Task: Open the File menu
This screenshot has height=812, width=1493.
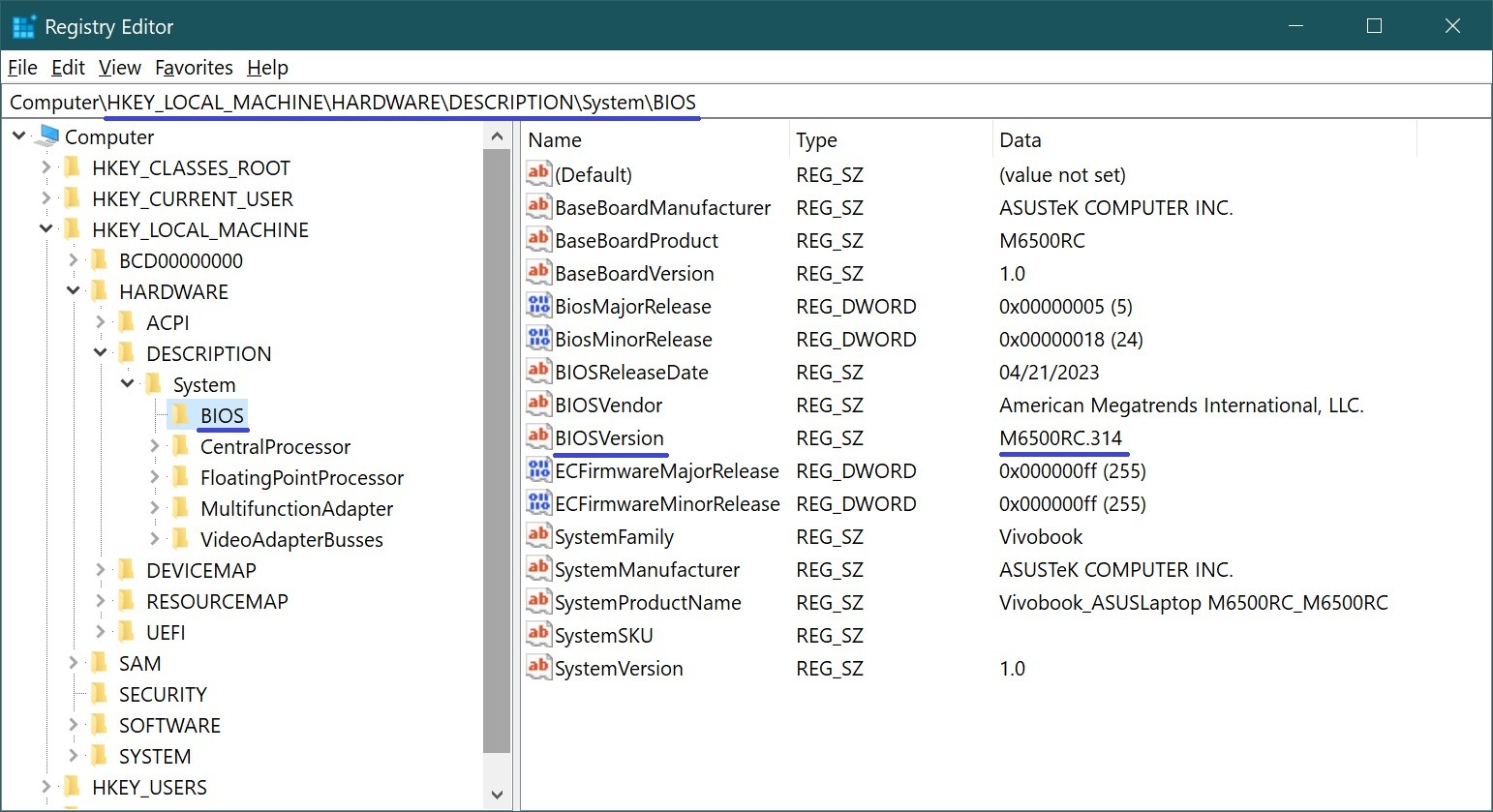Action: pos(22,68)
